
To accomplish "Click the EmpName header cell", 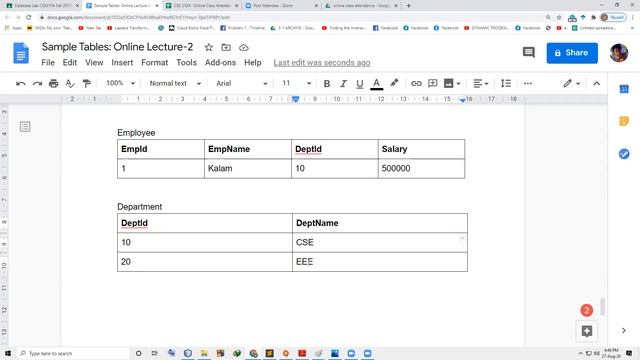I will pos(248,149).
